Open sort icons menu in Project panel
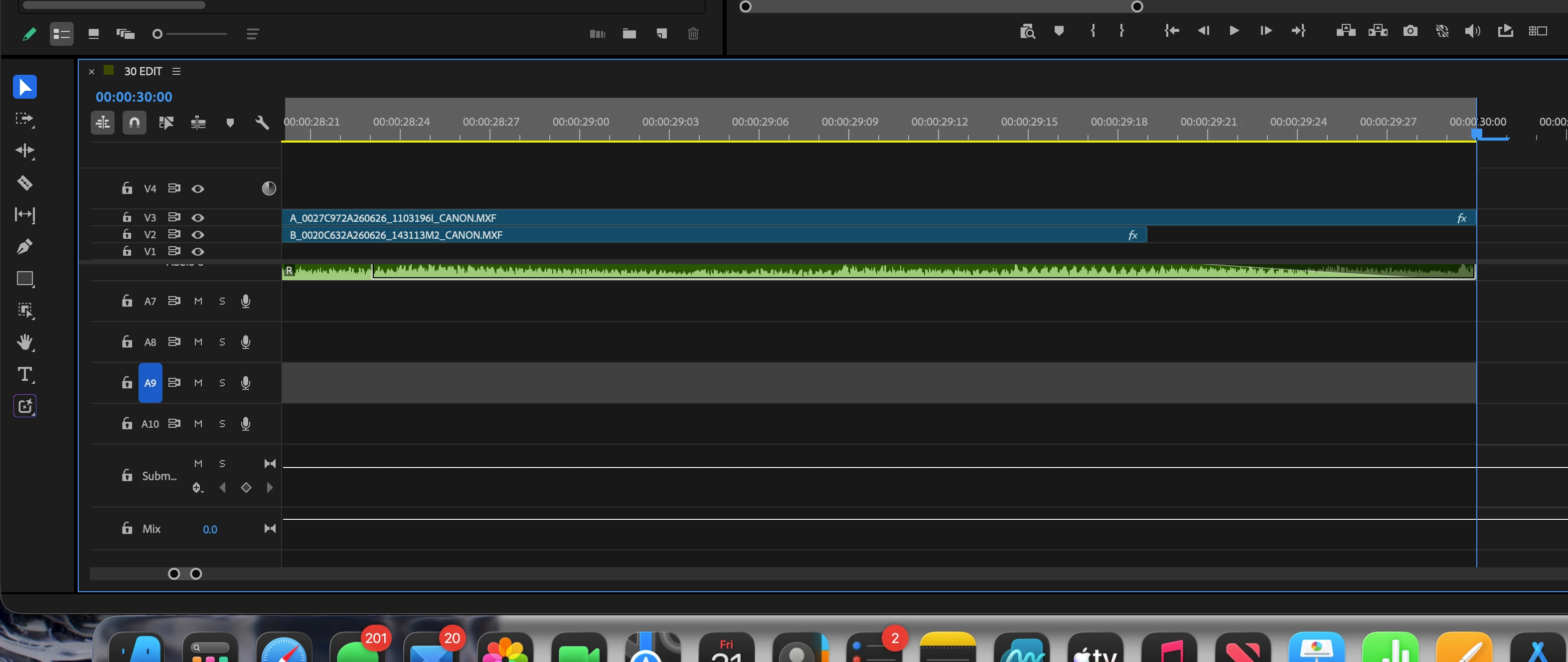The height and width of the screenshot is (662, 1568). (253, 33)
